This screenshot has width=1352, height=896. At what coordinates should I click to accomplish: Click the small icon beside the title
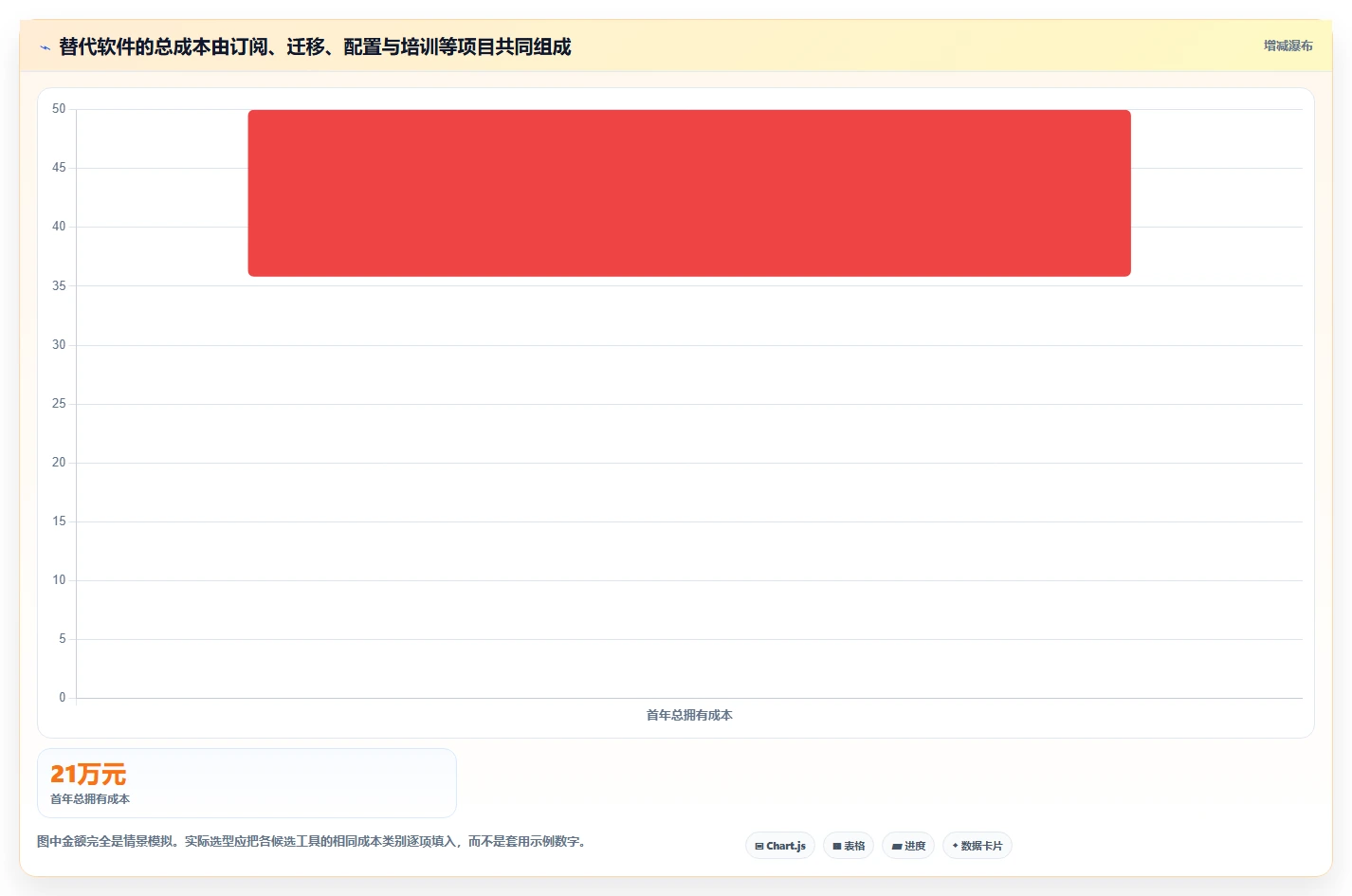pos(45,47)
